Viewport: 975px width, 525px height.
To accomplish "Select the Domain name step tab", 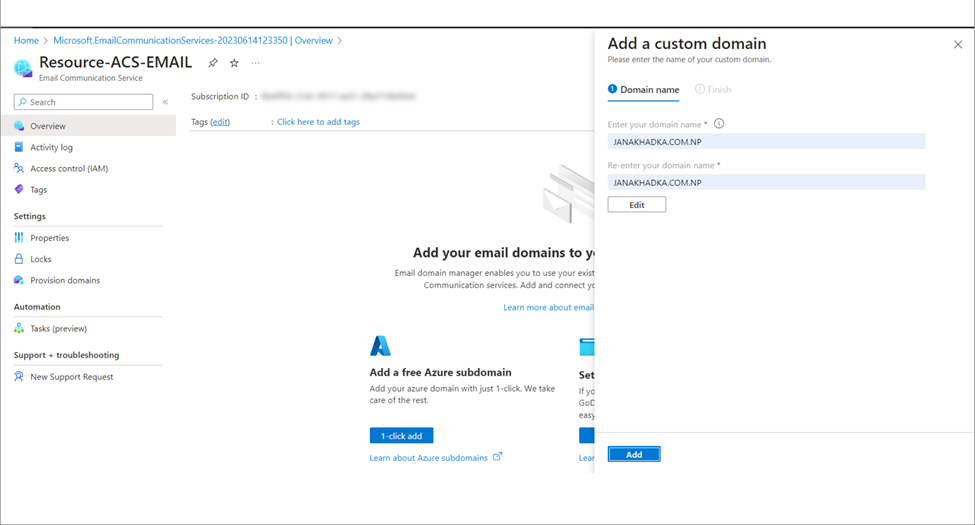I will click(644, 90).
